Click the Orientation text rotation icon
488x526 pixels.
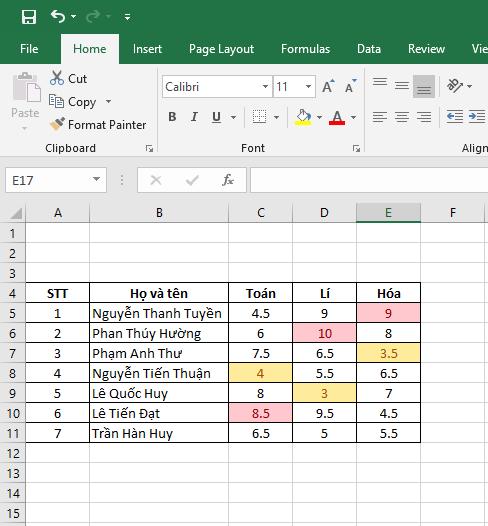click(x=455, y=86)
